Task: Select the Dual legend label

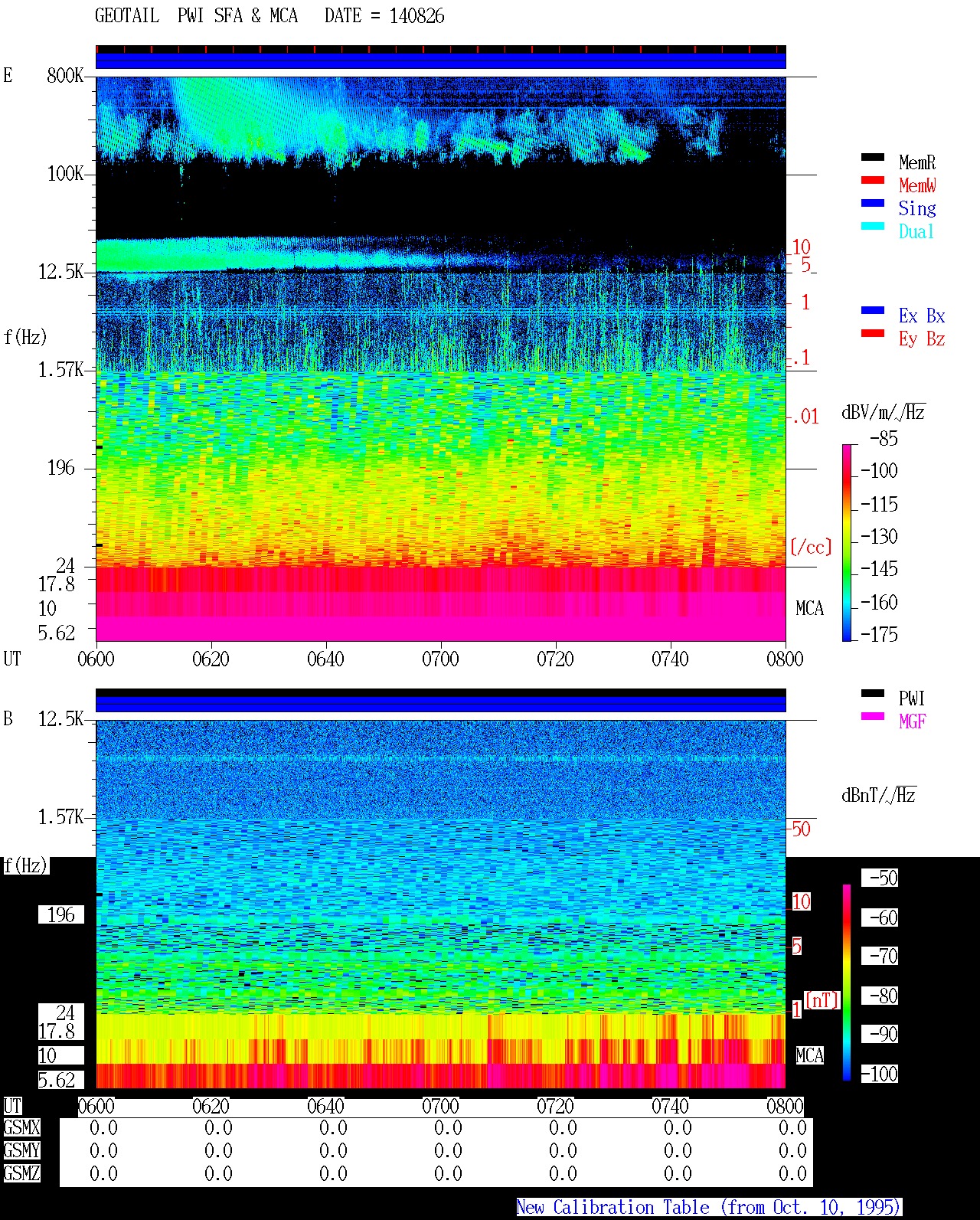Action: pos(917,231)
